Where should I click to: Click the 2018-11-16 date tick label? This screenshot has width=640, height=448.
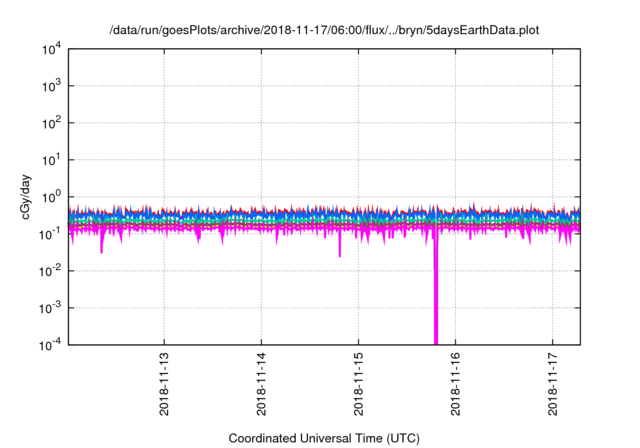456,384
